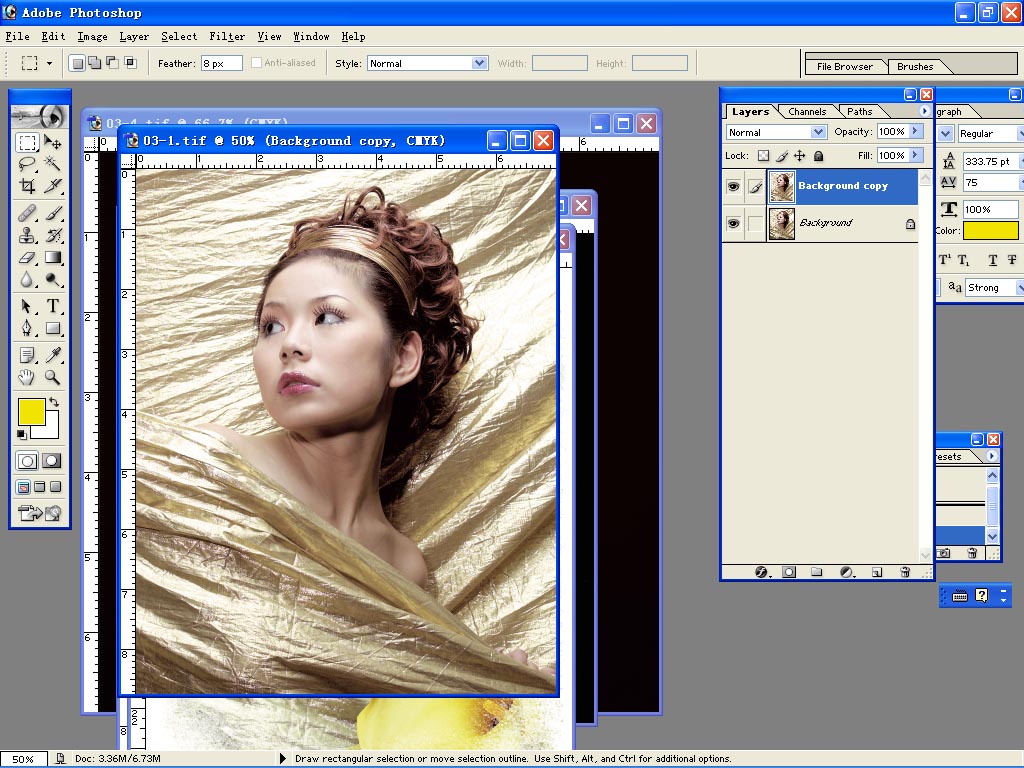Open the Filter menu
The image size is (1024, 768).
coord(227,37)
